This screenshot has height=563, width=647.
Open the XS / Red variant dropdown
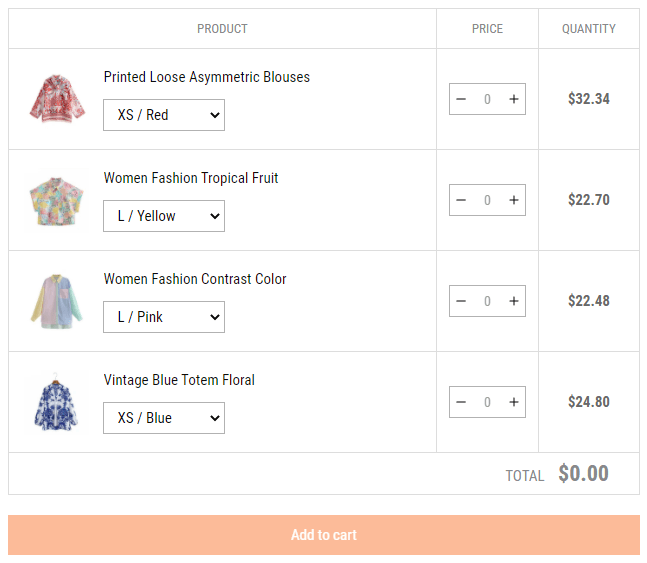[x=164, y=115]
